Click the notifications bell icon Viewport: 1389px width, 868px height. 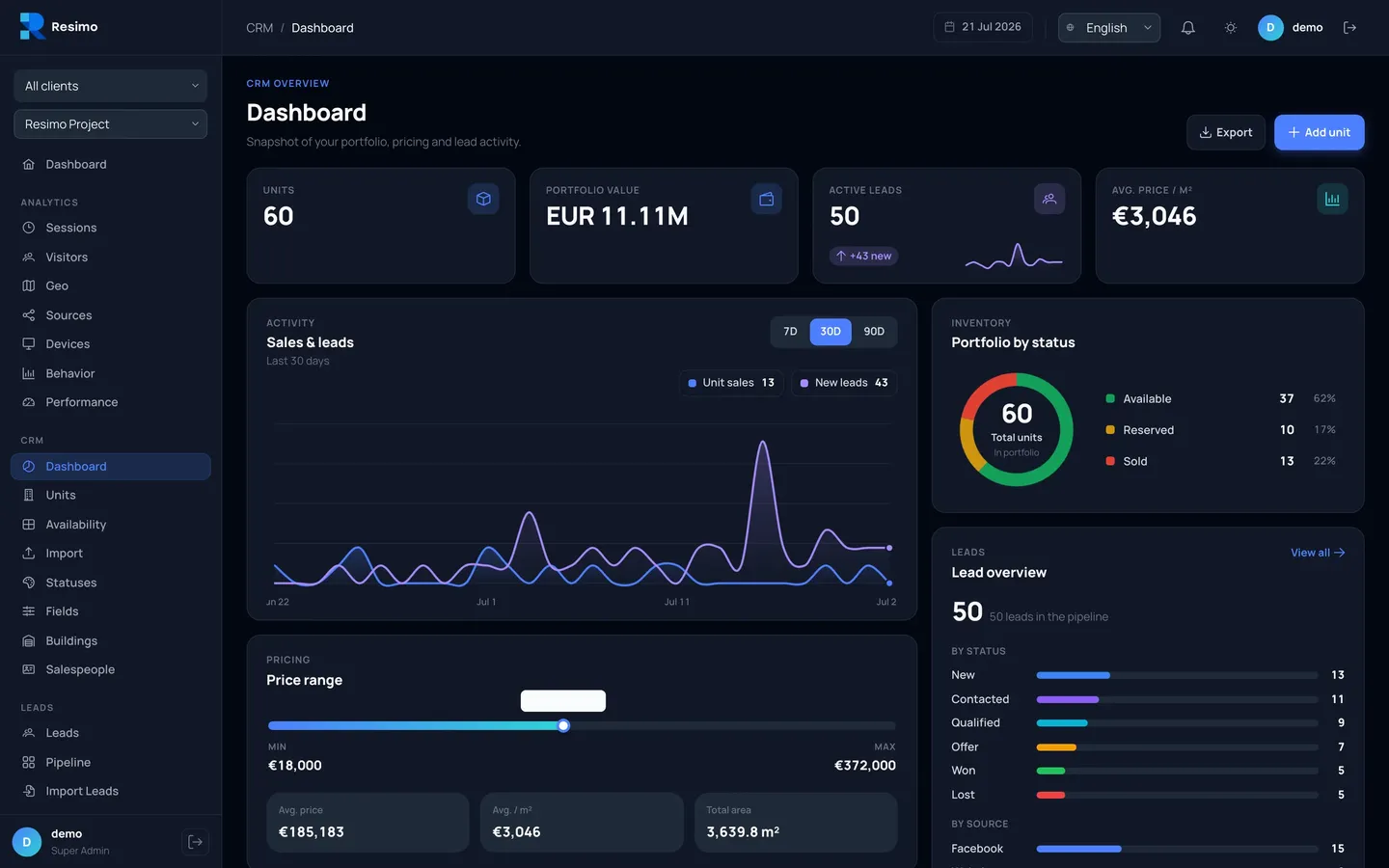[x=1187, y=28]
